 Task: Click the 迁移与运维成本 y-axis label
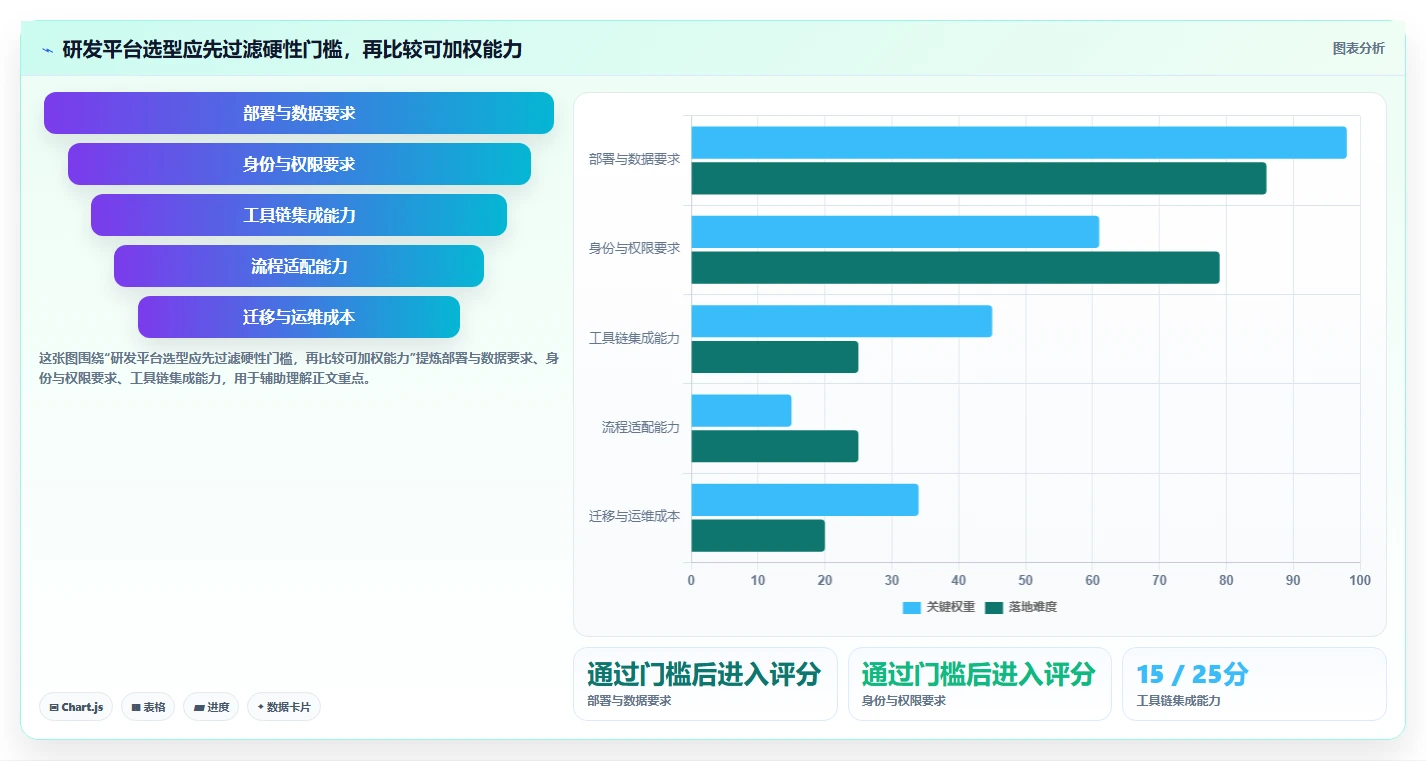[634, 517]
